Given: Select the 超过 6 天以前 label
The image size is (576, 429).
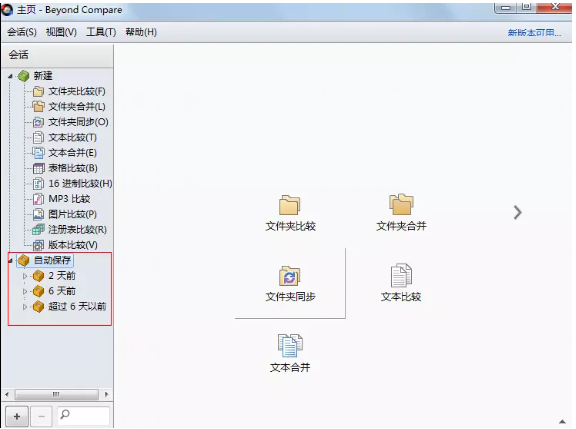Looking at the screenshot, I should point(77,306).
